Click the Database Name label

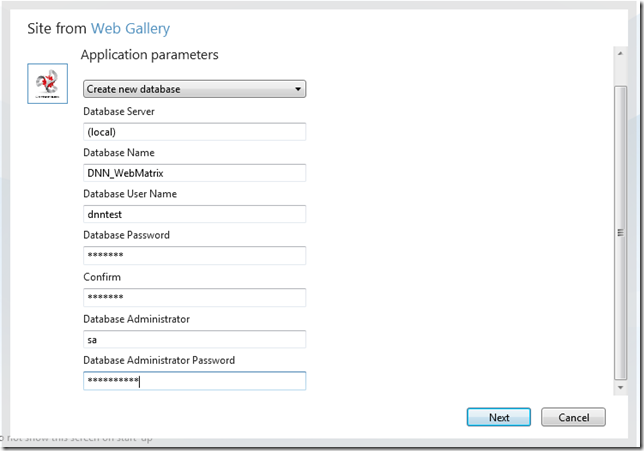(119, 152)
